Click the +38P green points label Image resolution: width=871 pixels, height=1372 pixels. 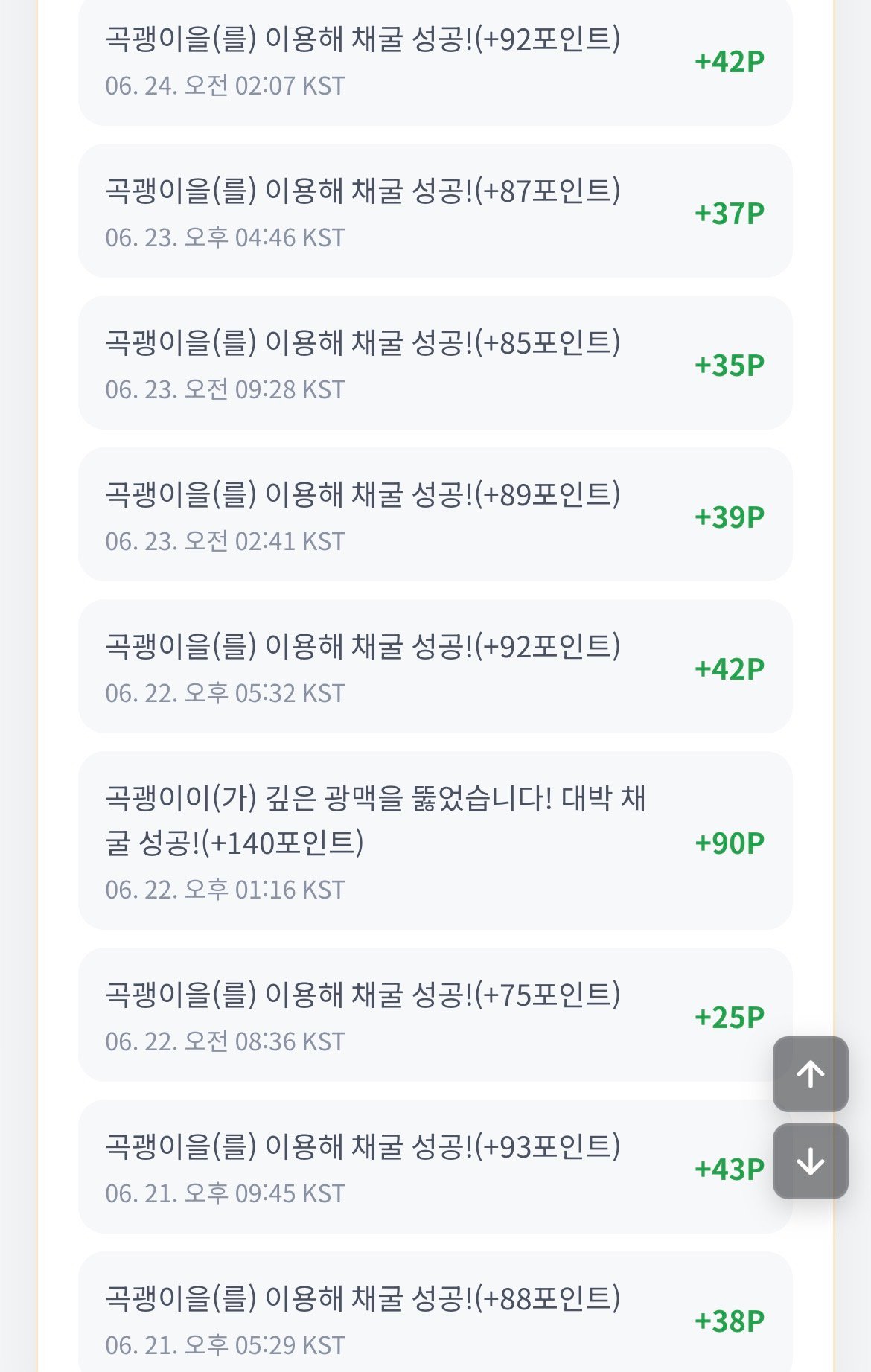tap(730, 1321)
